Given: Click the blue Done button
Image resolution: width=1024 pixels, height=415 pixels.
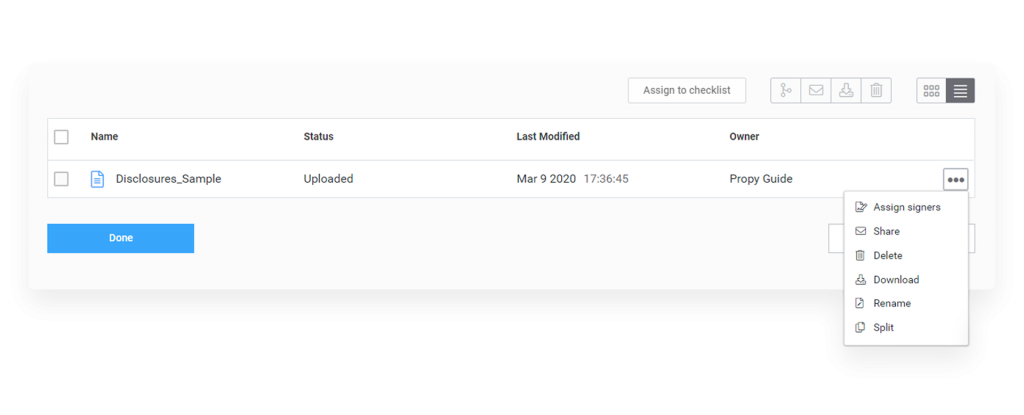Looking at the screenshot, I should 120,238.
